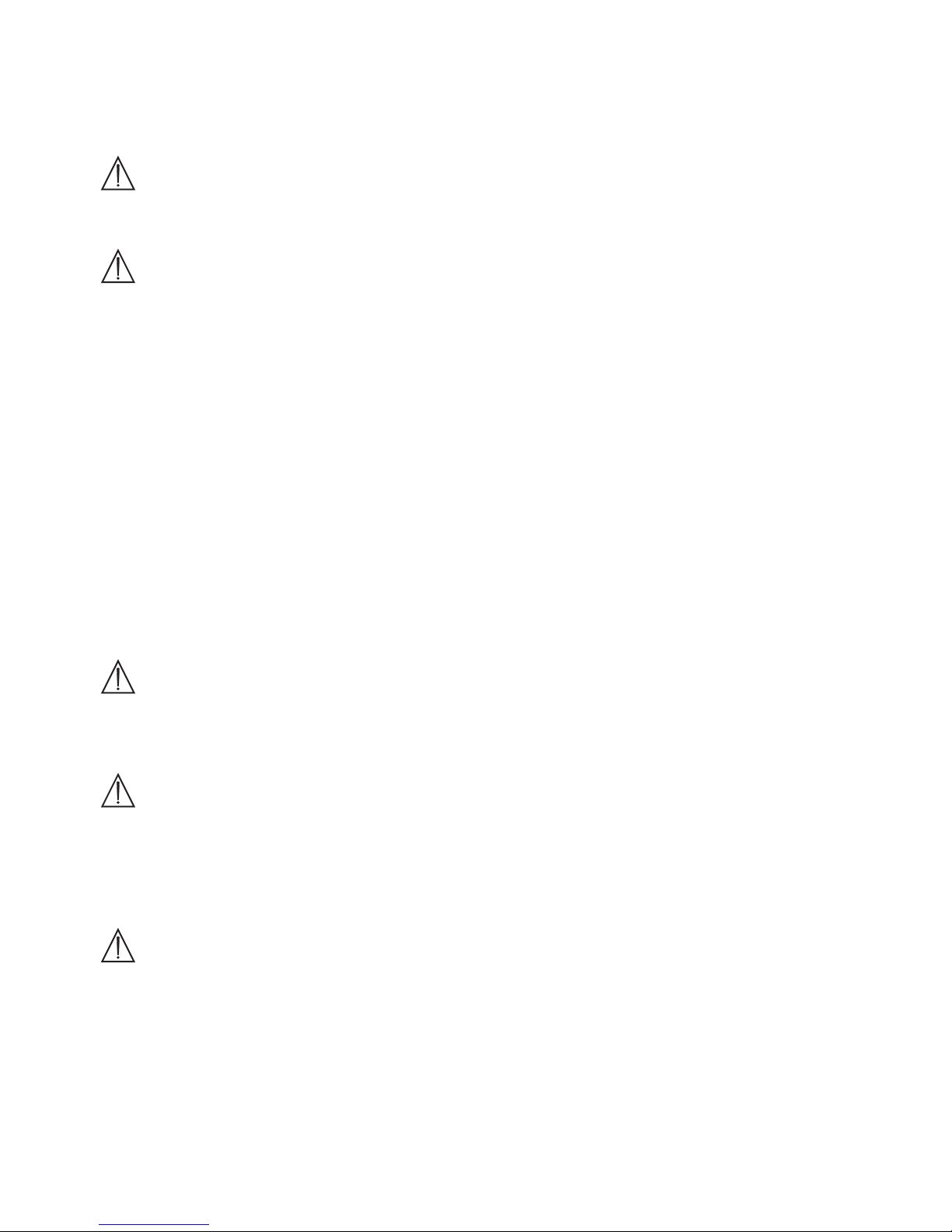Select the second caution triangle from the top
Image resolution: width=952 pixels, height=1232 pixels.
pos(118,266)
